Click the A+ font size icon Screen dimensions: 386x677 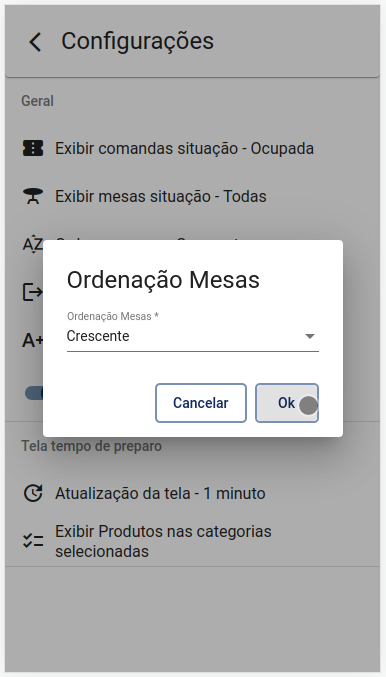coord(33,340)
